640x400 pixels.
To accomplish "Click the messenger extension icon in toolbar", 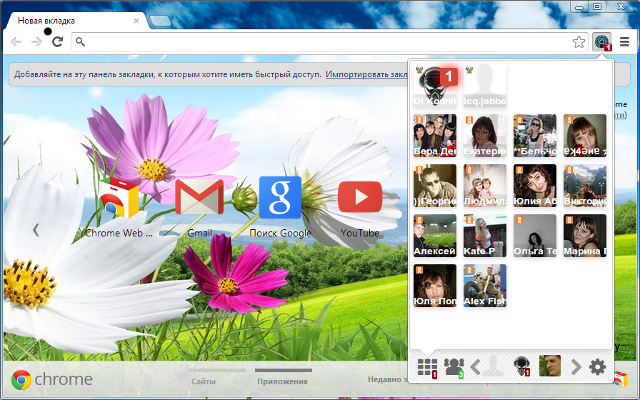I will click(602, 42).
